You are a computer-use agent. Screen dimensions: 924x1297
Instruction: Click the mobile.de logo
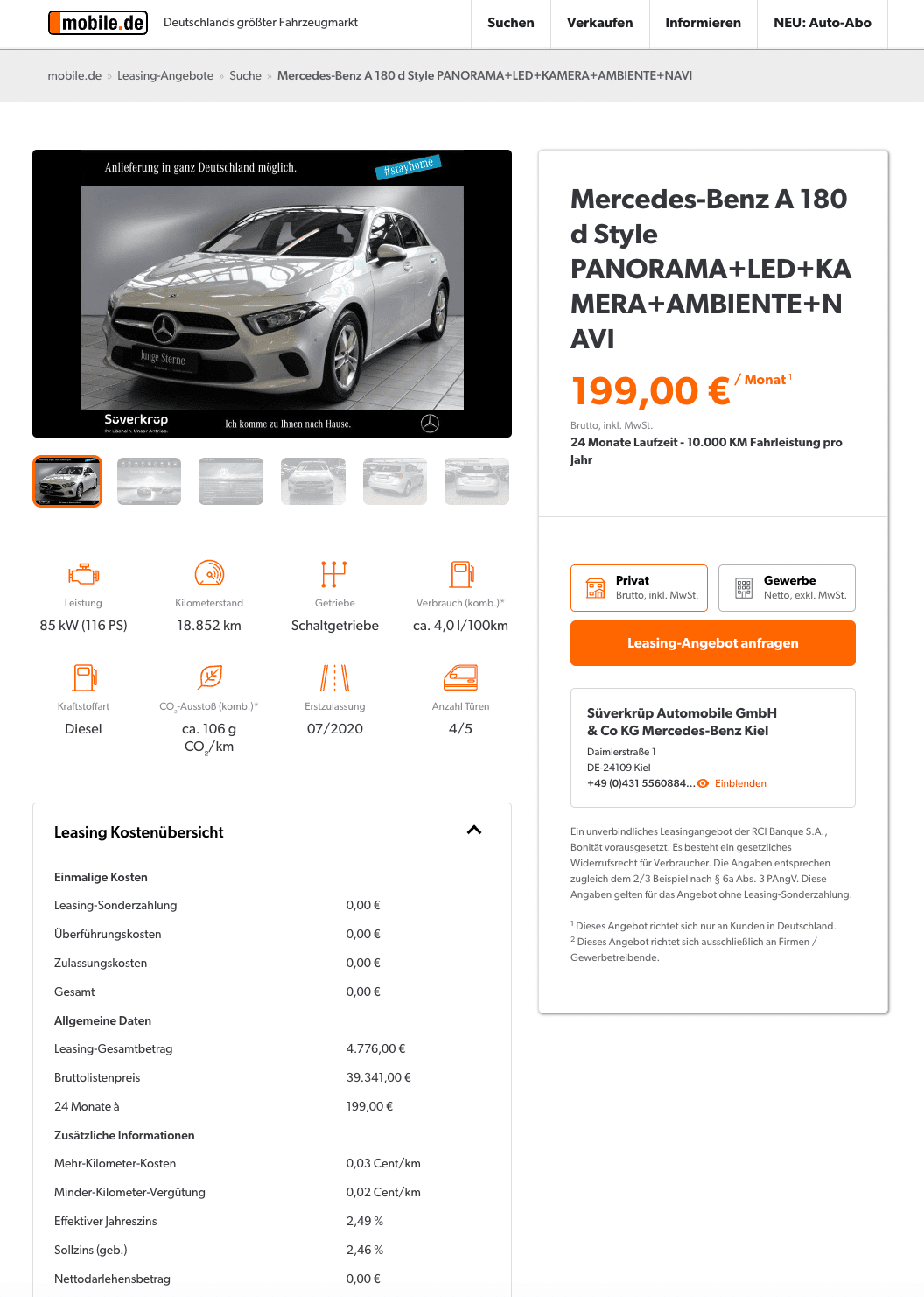[98, 23]
